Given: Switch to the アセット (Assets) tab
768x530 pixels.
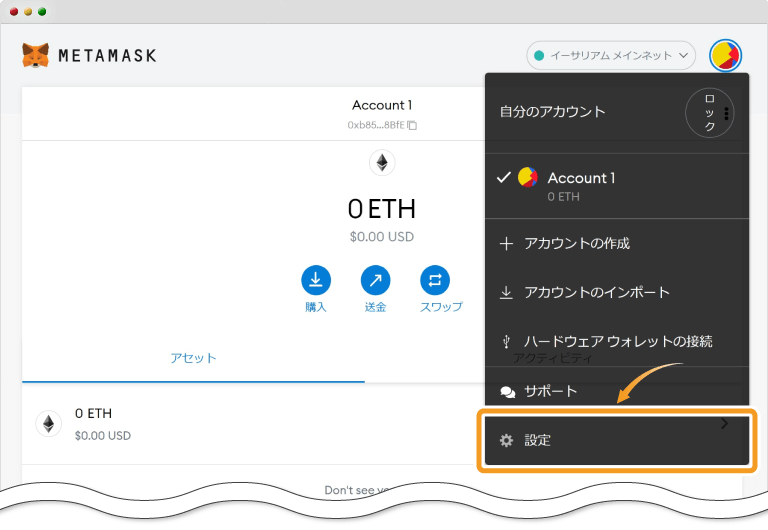Looking at the screenshot, I should tap(193, 358).
